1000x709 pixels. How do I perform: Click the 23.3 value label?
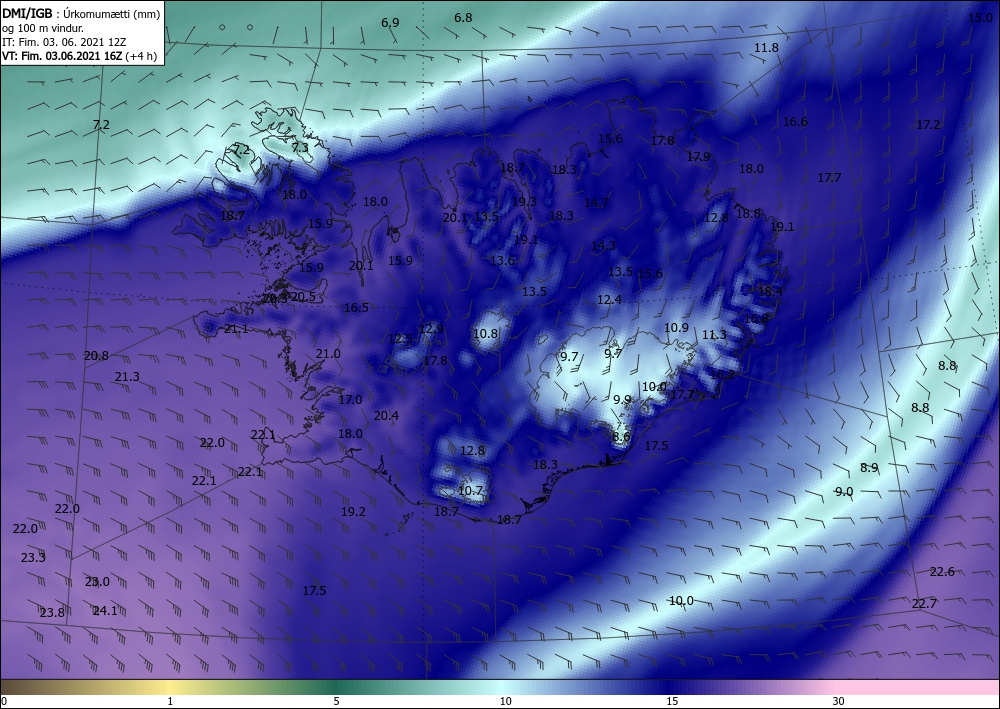(33, 557)
